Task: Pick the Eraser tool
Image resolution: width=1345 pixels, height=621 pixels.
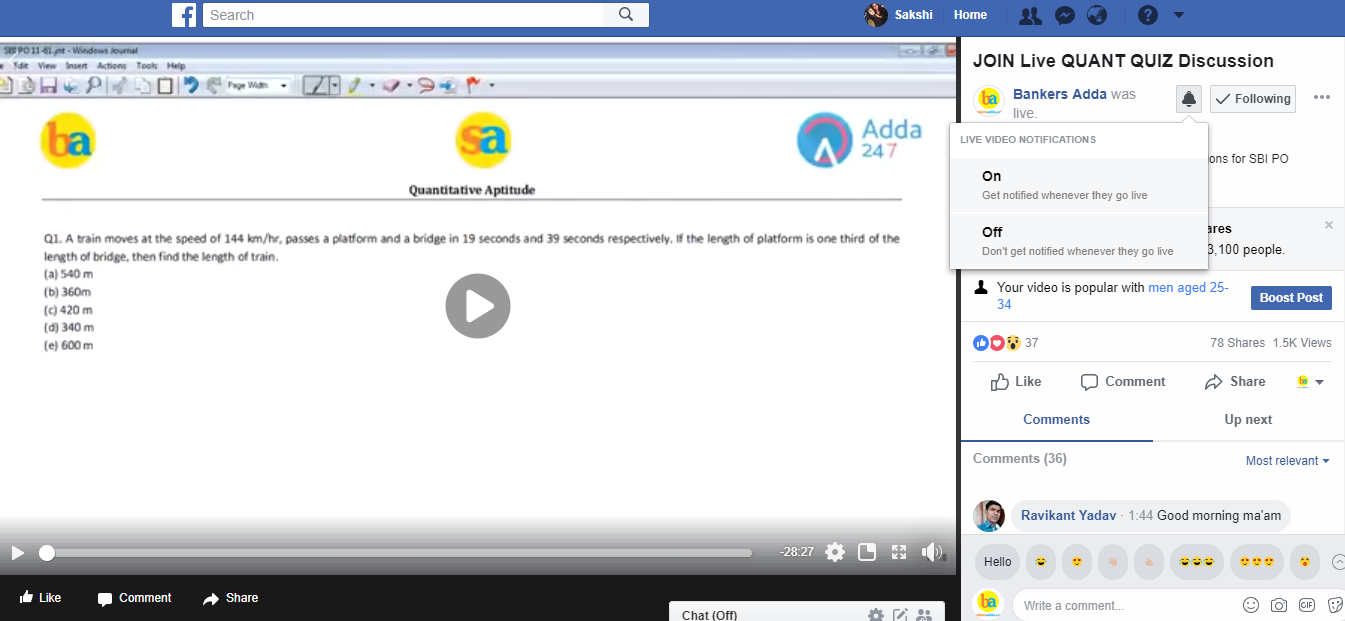Action: coord(391,85)
